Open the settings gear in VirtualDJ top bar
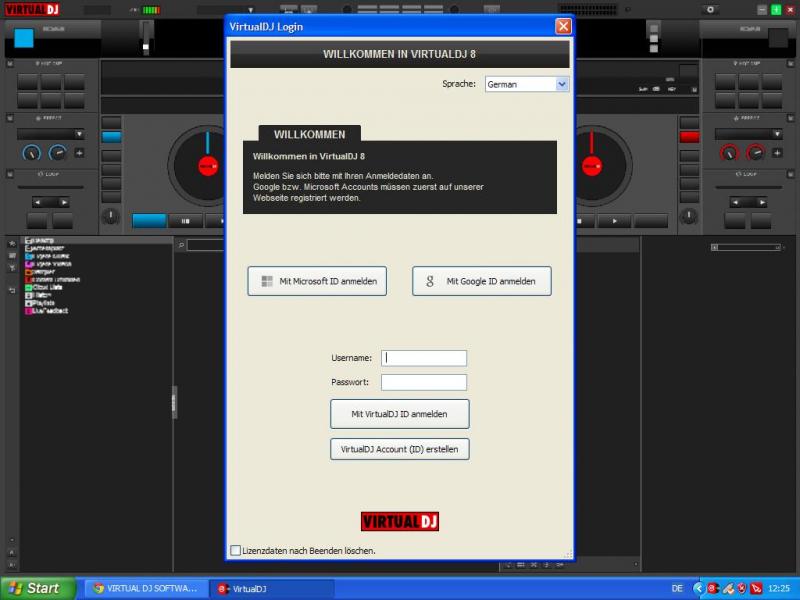Screen dimensions: 800x600 click(x=710, y=9)
